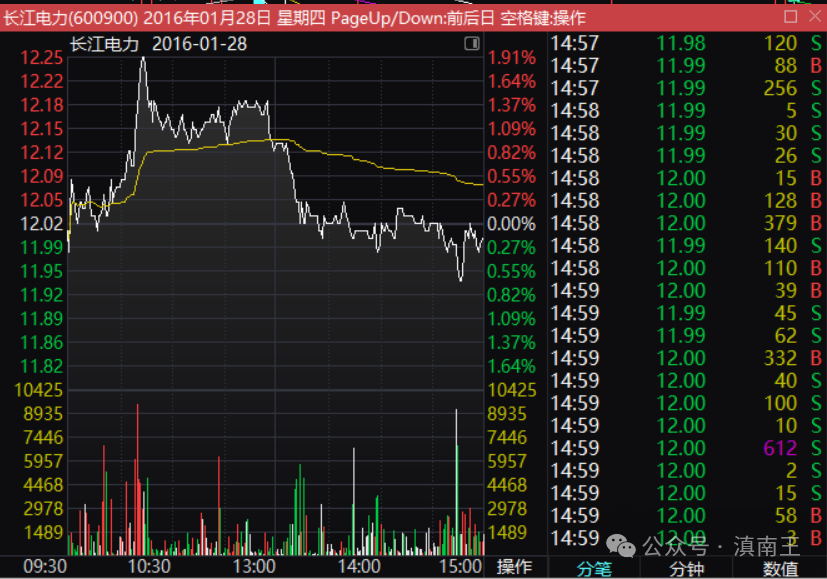Click the 09:30 time axis label

[x=45, y=566]
